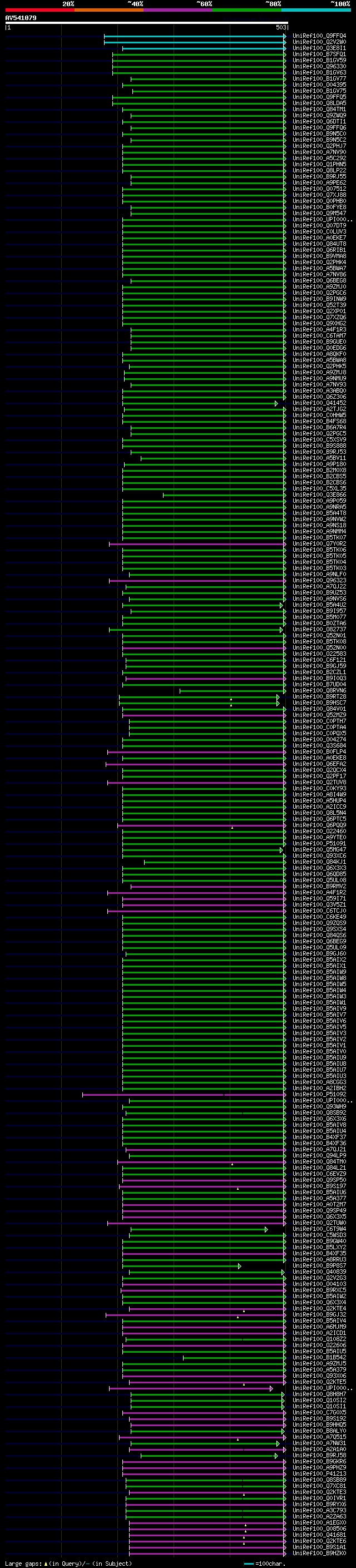Select the UniRef100_A0EKE8 label

(319, 758)
